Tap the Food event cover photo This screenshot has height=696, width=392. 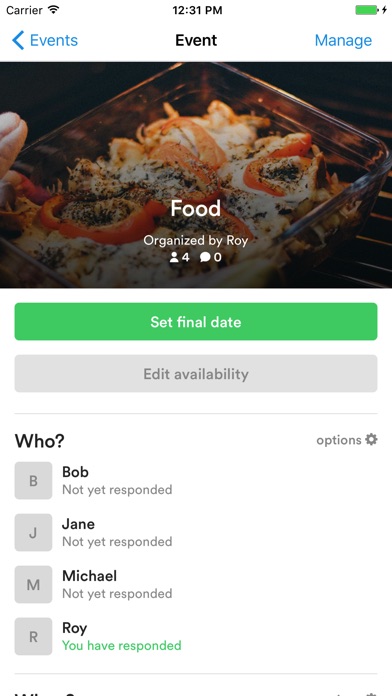[x=196, y=175]
